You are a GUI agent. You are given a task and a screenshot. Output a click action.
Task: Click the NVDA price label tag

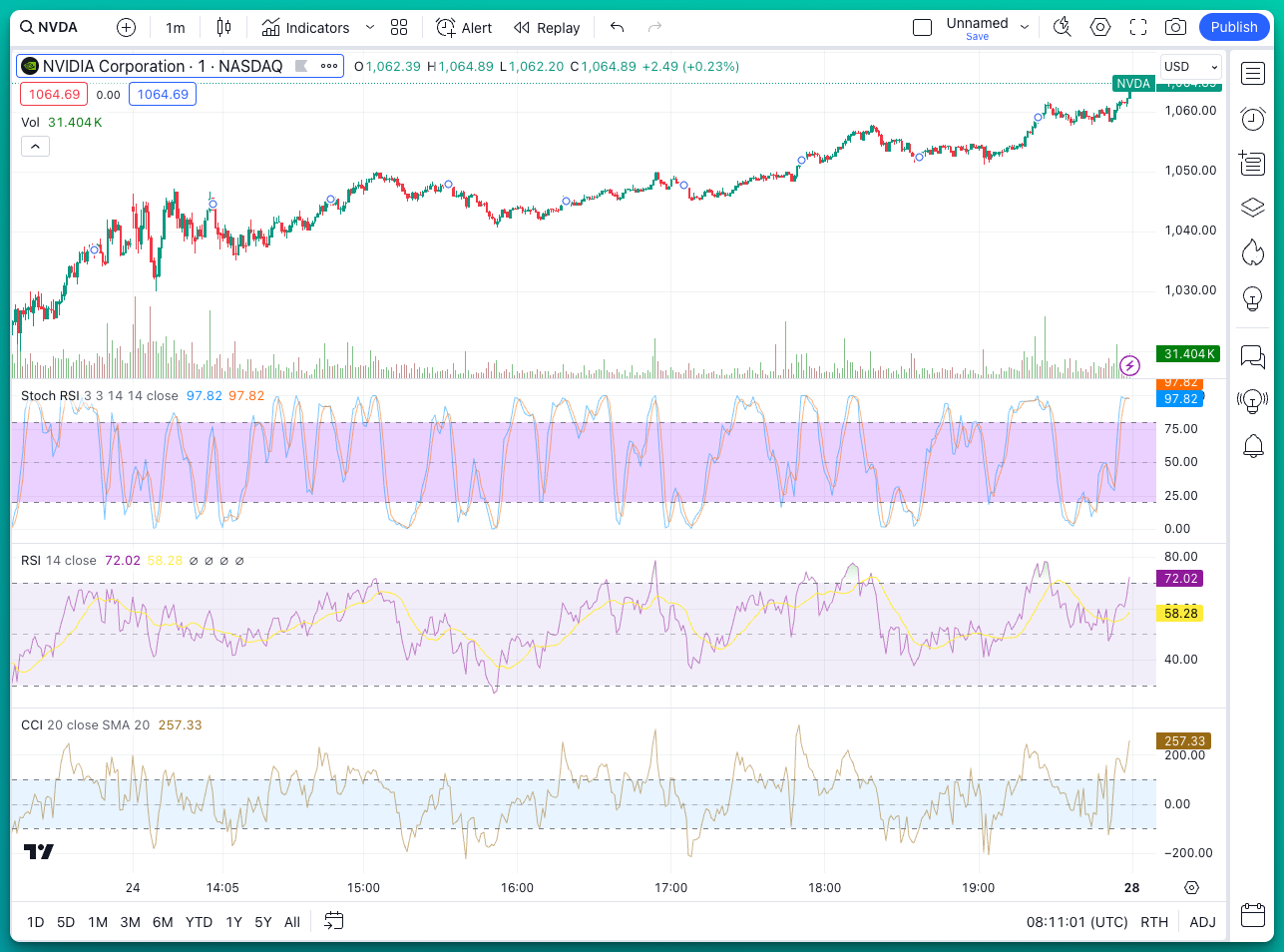pos(1133,84)
